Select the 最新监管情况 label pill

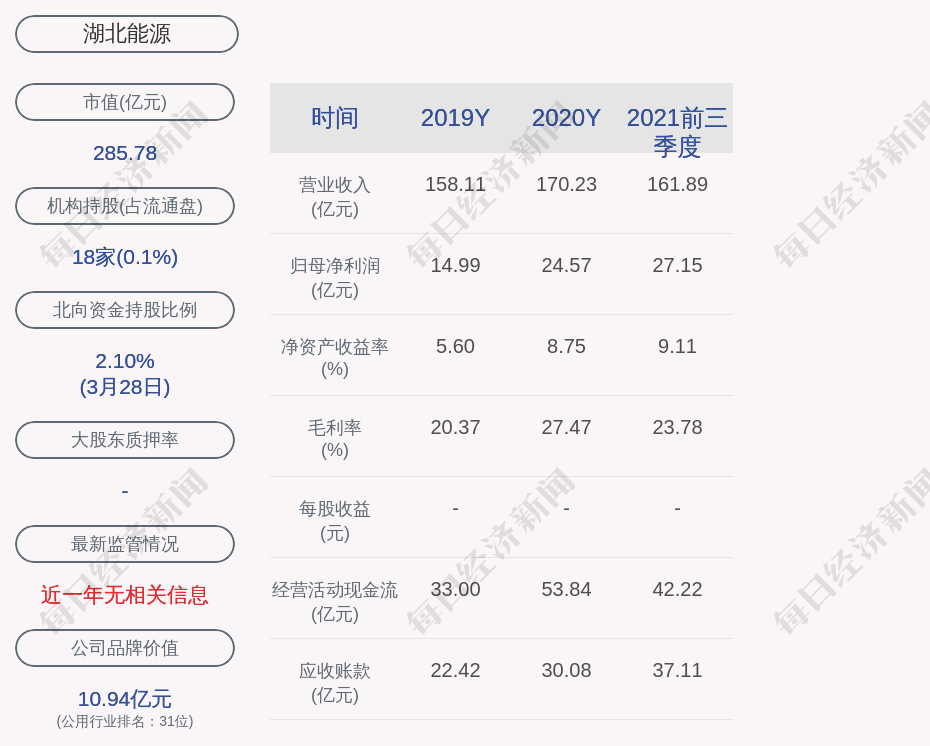125,544
